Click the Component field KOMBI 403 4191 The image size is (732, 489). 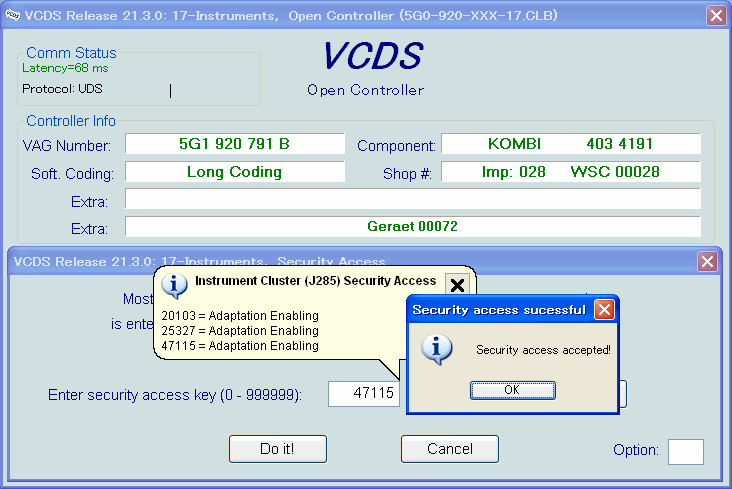click(570, 143)
